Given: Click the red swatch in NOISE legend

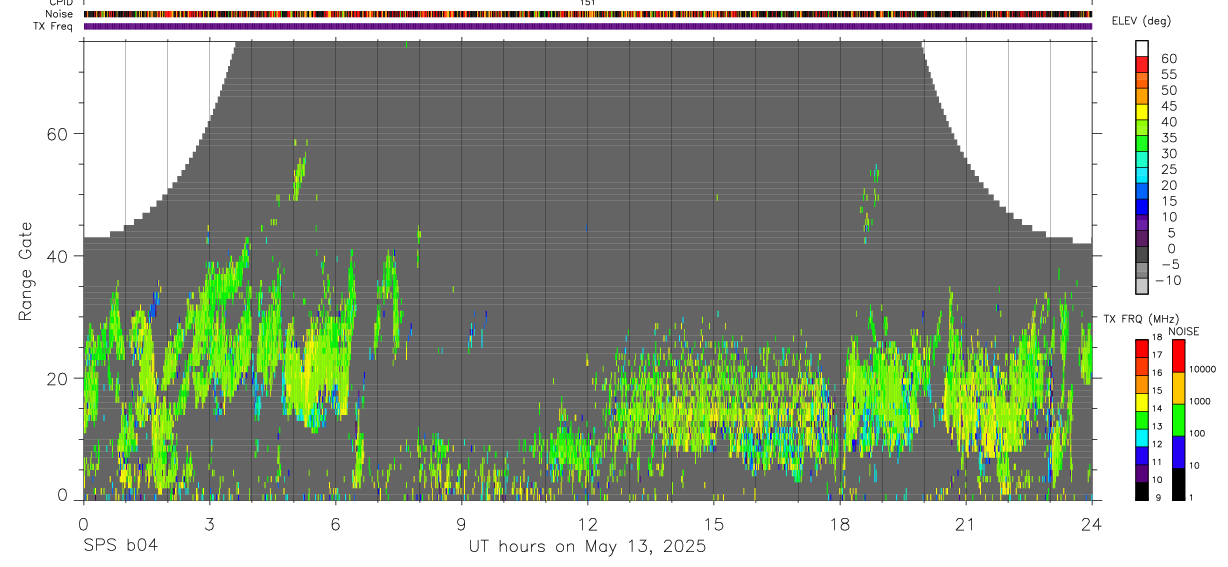Looking at the screenshot, I should (1178, 356).
